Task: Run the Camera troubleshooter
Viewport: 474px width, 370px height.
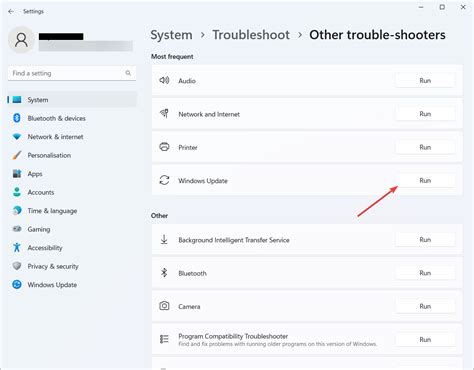Action: [x=425, y=306]
